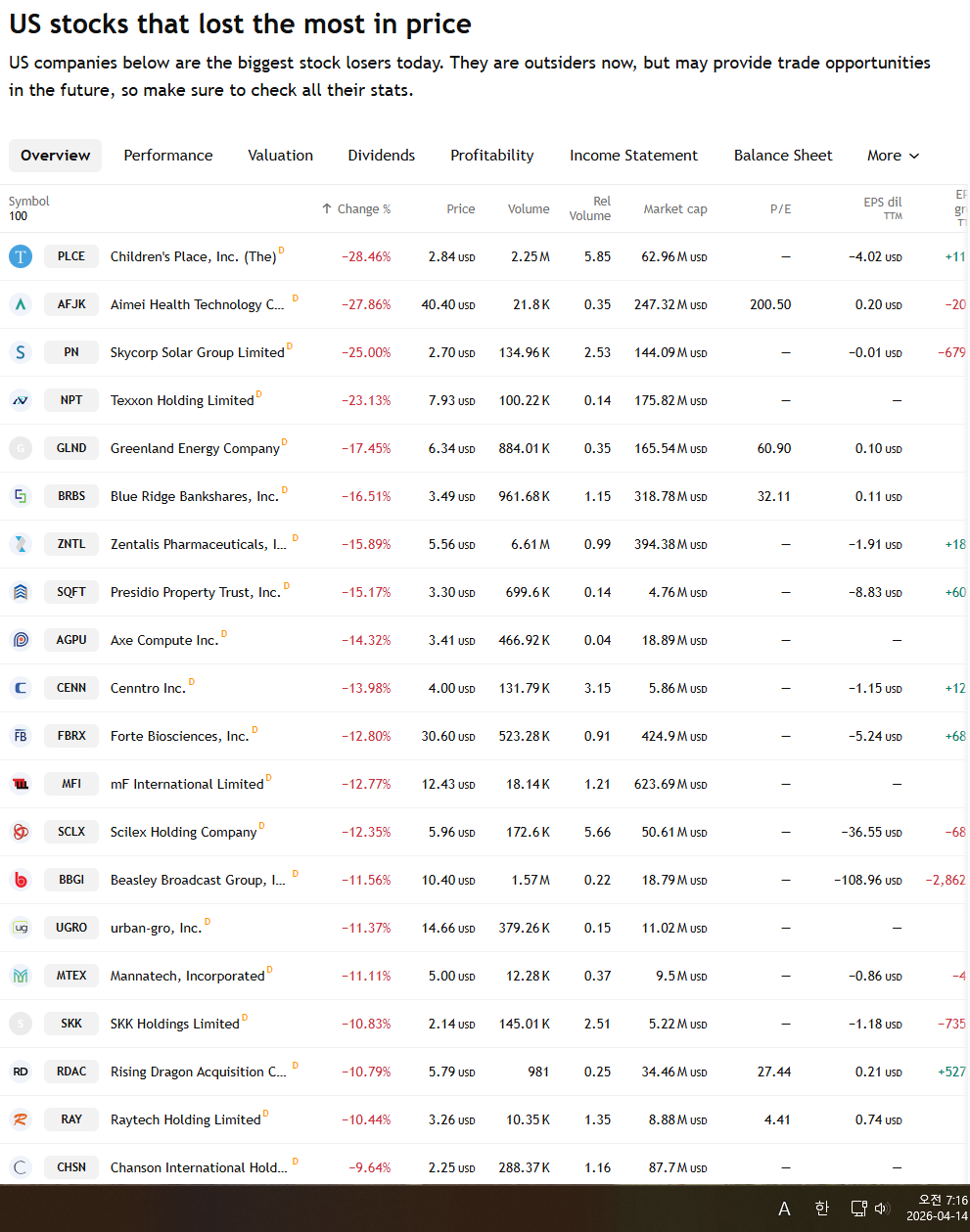Sort by P/E column header

(x=781, y=209)
